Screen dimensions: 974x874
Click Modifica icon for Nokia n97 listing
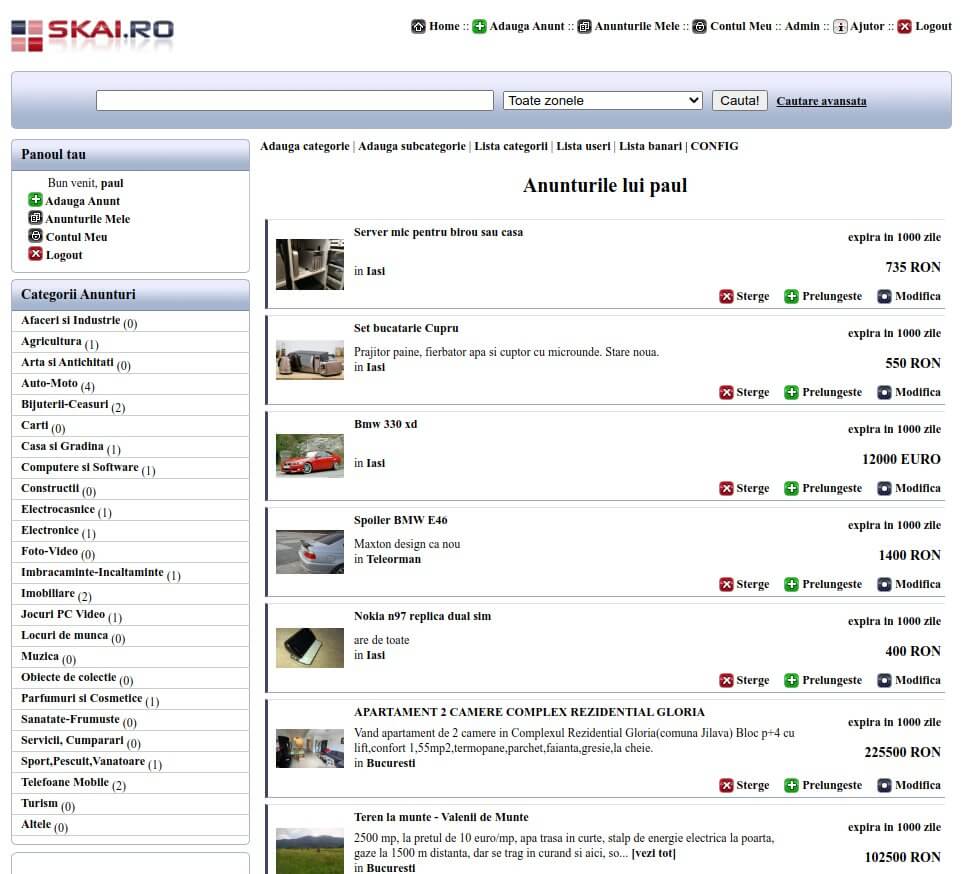tap(884, 680)
